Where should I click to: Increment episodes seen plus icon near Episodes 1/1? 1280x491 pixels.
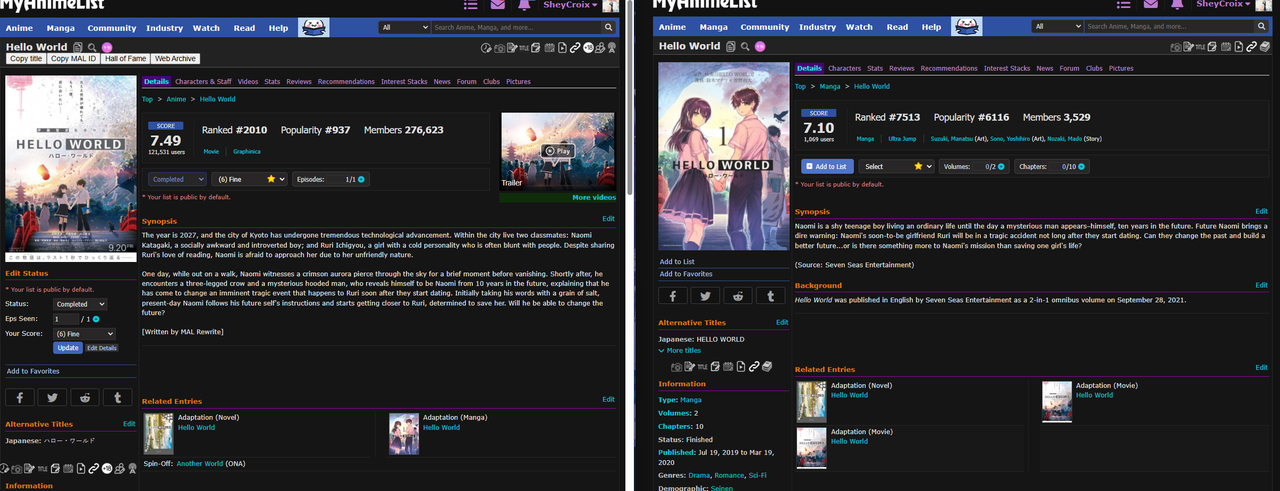[361, 179]
